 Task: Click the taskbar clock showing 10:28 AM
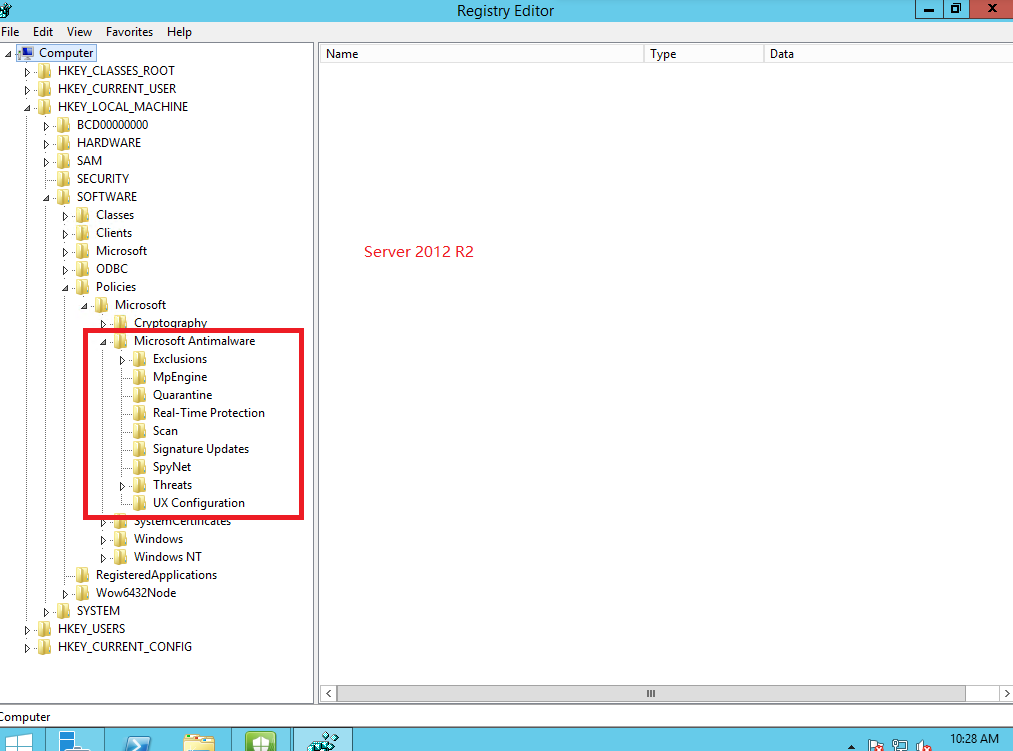(974, 739)
